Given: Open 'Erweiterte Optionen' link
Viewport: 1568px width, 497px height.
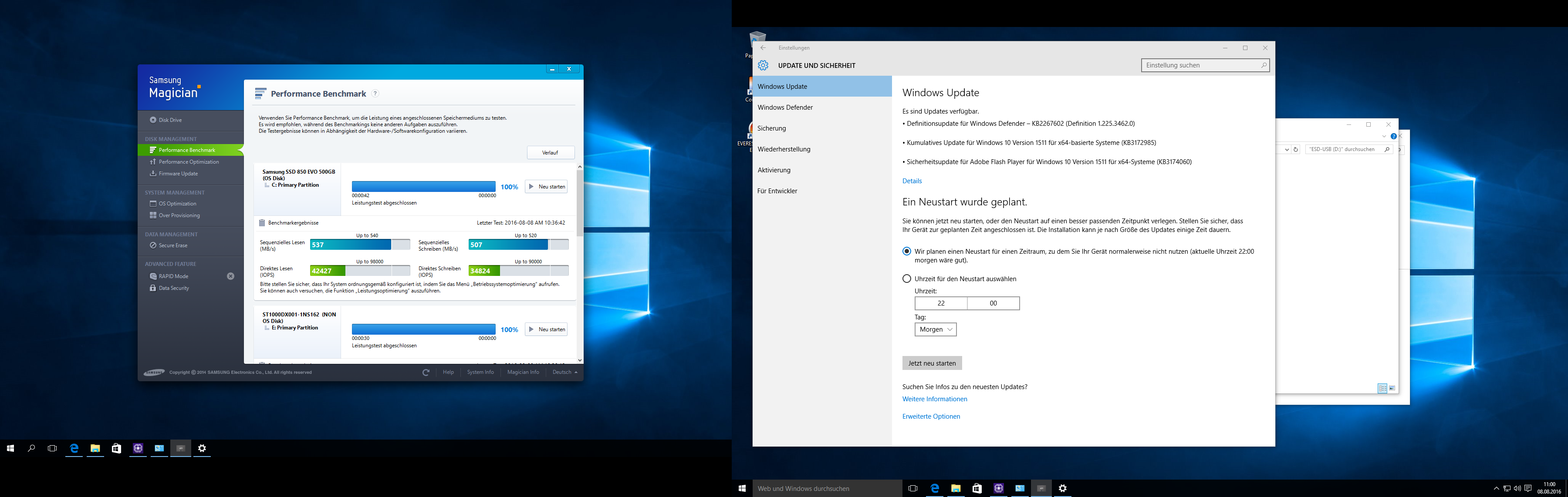Looking at the screenshot, I should point(931,416).
